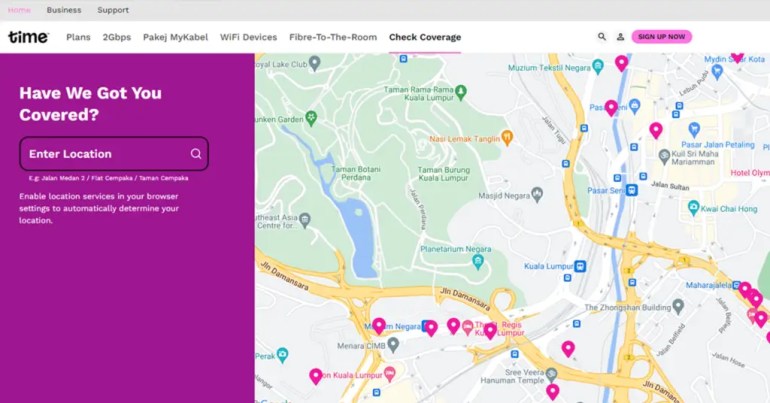
Task: Click the Sunken Garden flower marker
Action: (311, 118)
